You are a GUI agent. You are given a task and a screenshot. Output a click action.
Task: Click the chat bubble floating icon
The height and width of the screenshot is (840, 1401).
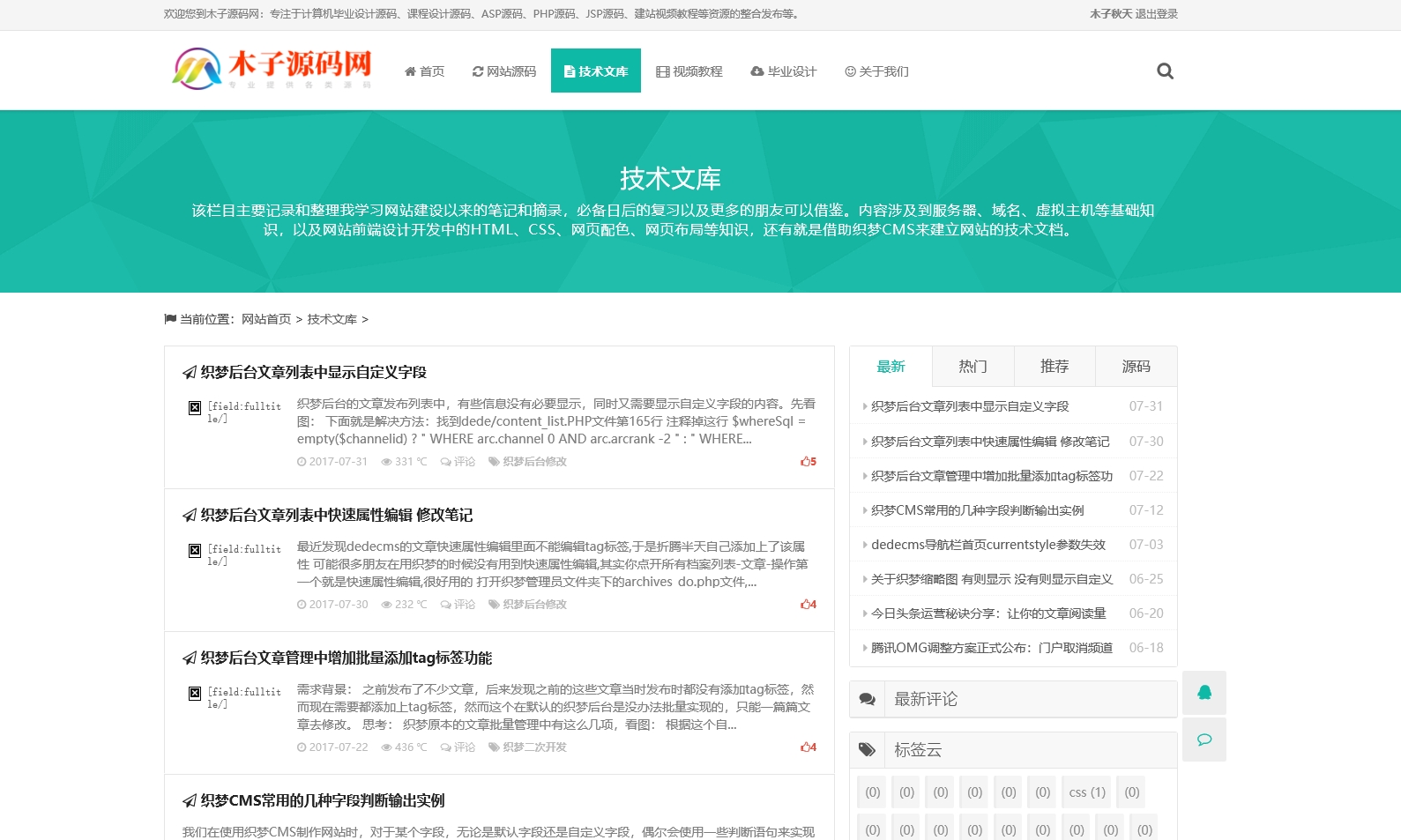point(1204,740)
